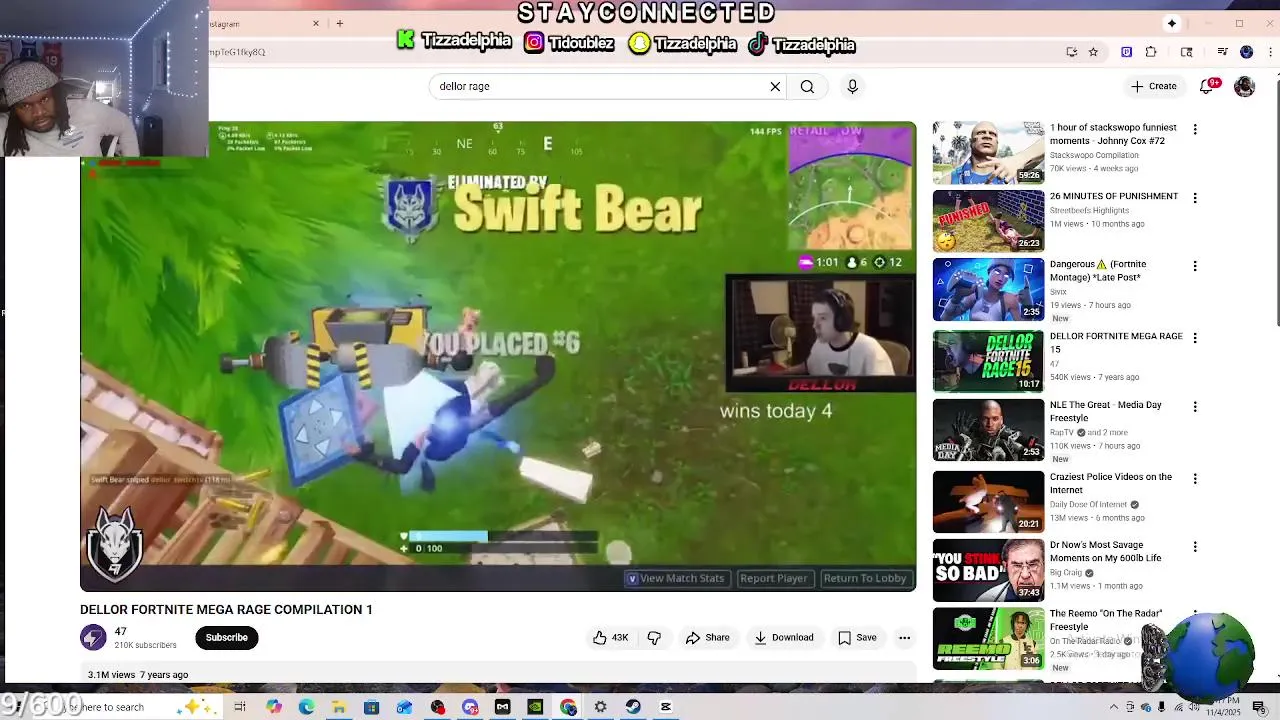The height and width of the screenshot is (720, 1280).
Task: Open Craziest Police Videos on the Internet title
Action: click(x=1111, y=483)
